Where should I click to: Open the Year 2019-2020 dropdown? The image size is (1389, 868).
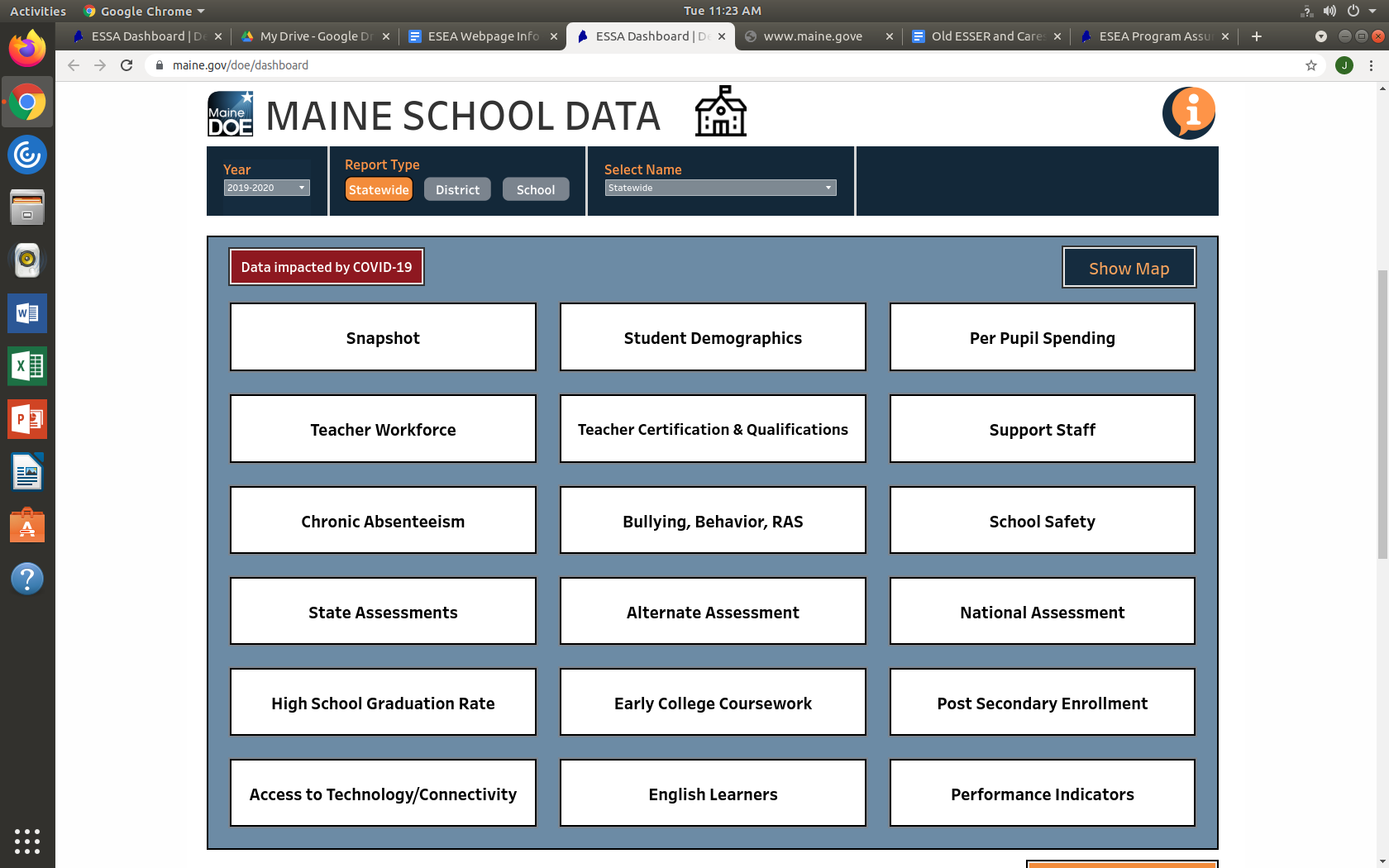click(x=266, y=188)
